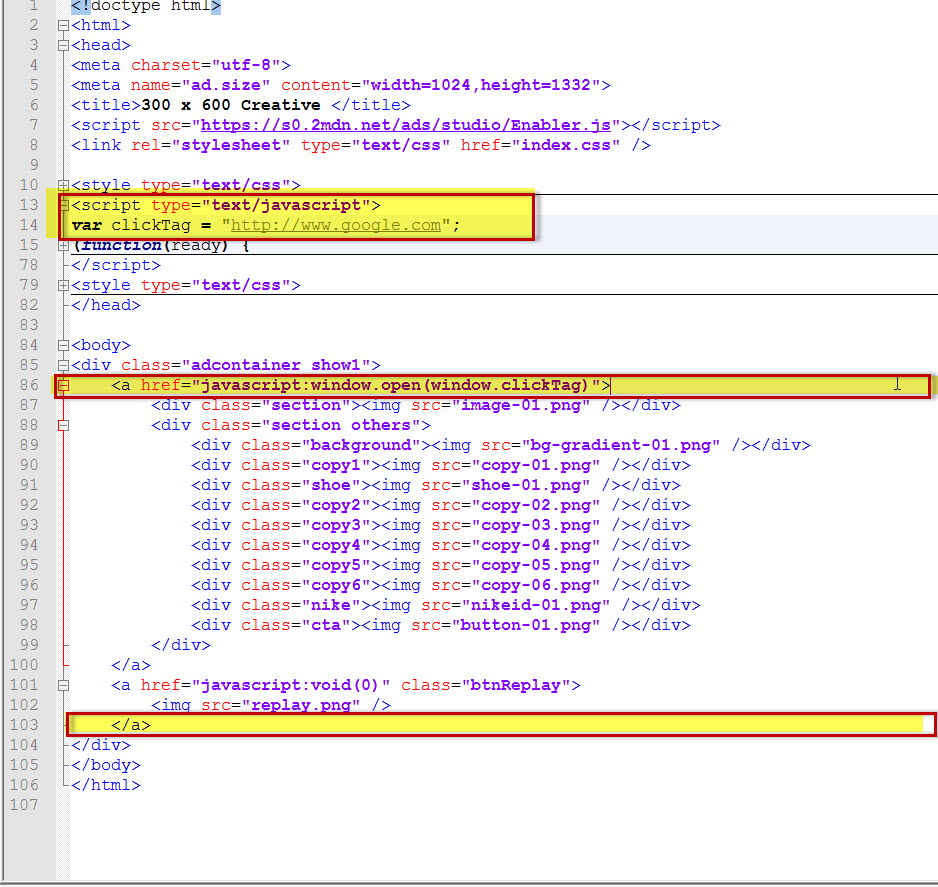This screenshot has width=938, height=887.
Task: Click line number 9 in the margin
Action: [34, 165]
